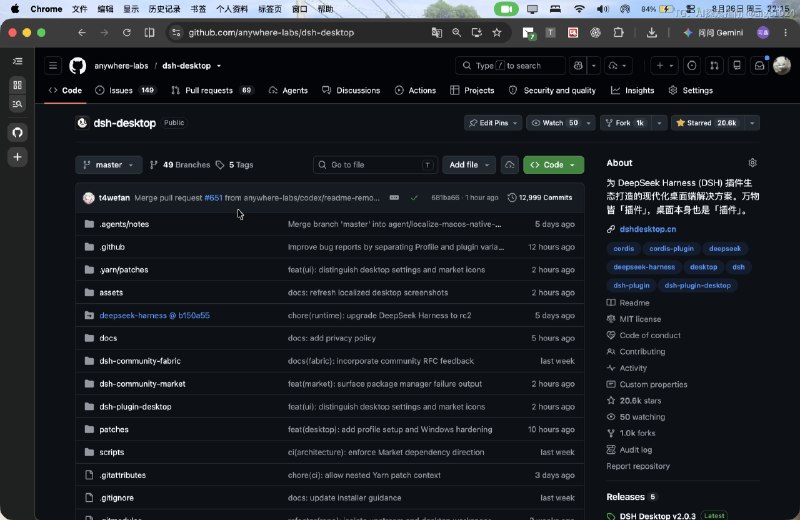Open Chrome extensions puzzle icon
Image resolution: width=800 pixels, height=520 pixels.
point(618,33)
